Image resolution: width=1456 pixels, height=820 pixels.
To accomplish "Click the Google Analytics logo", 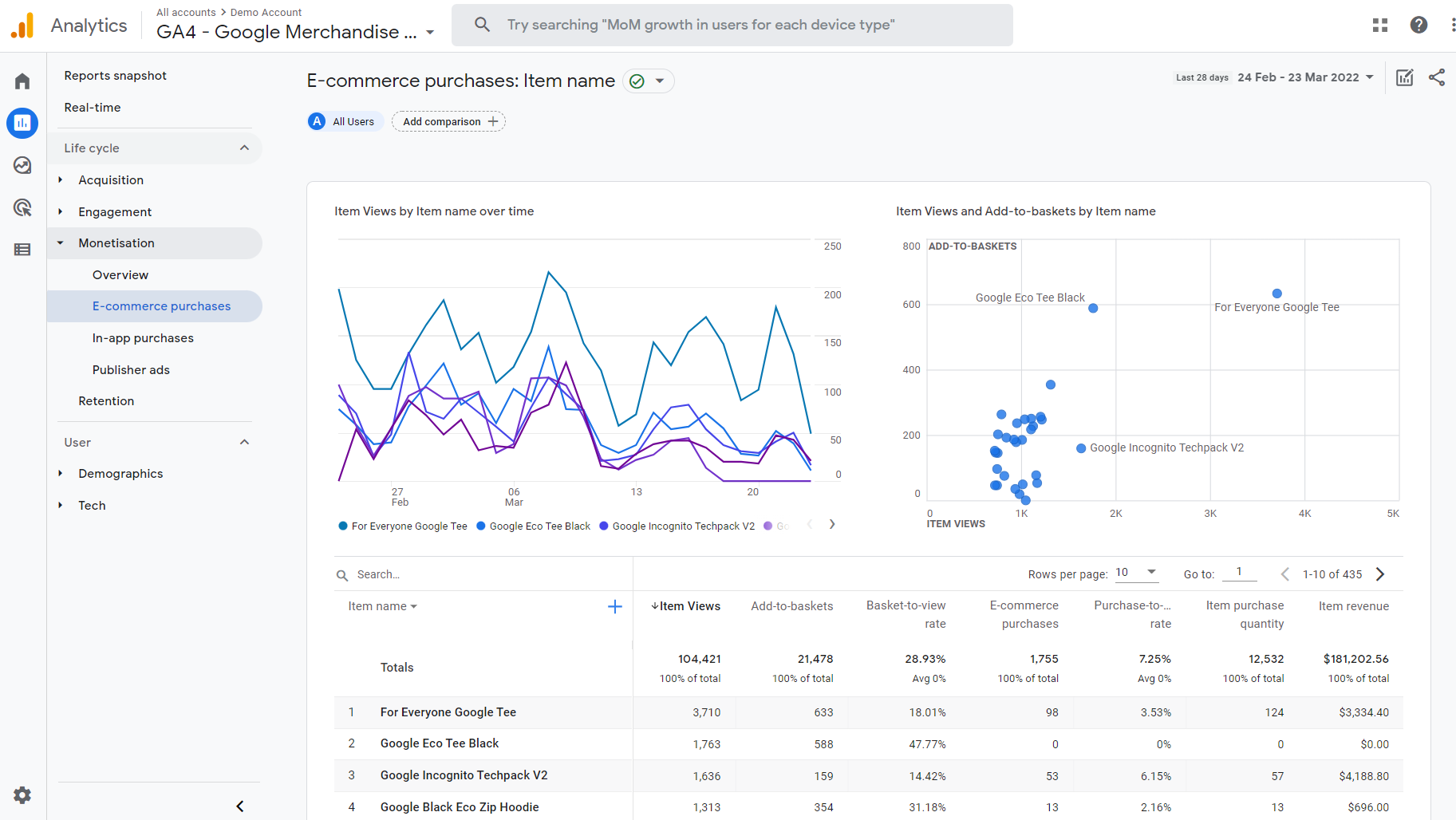I will 22,26.
